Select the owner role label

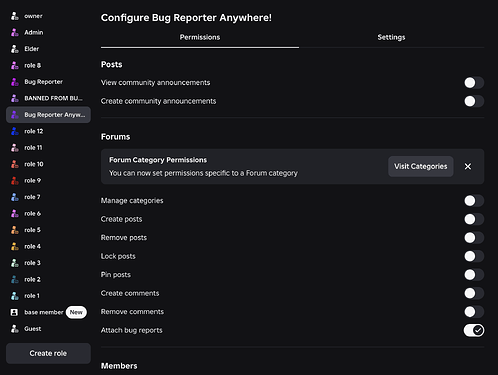tap(33, 16)
